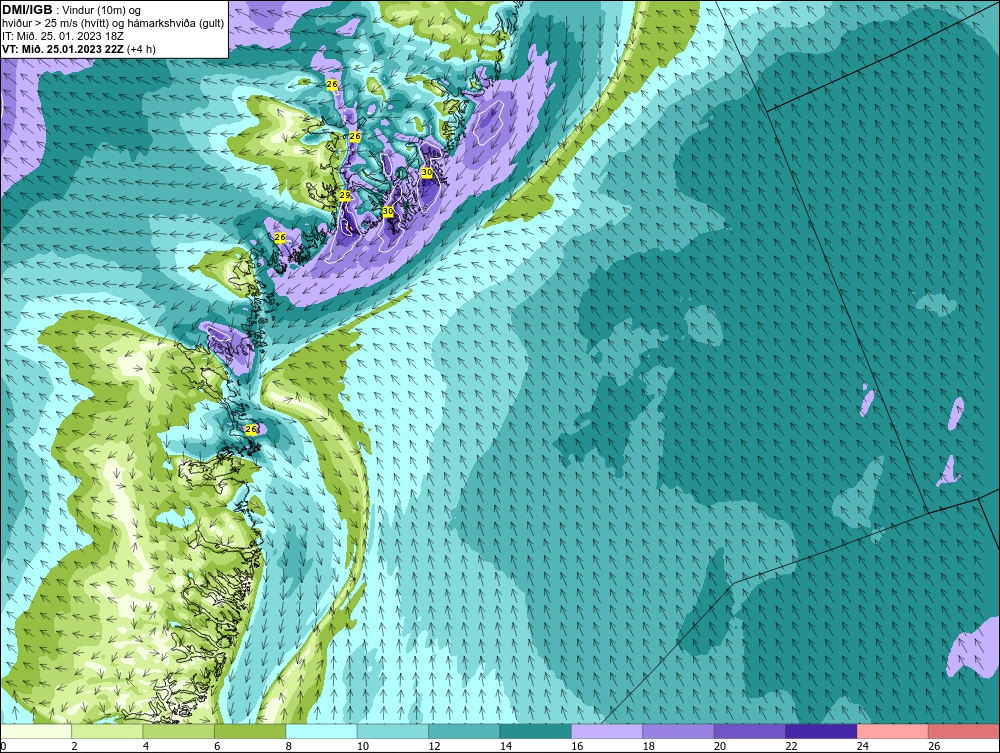This screenshot has height=753, width=1000.
Task: Select the 2–4 m/s light green legend swatch
Action: 107,731
